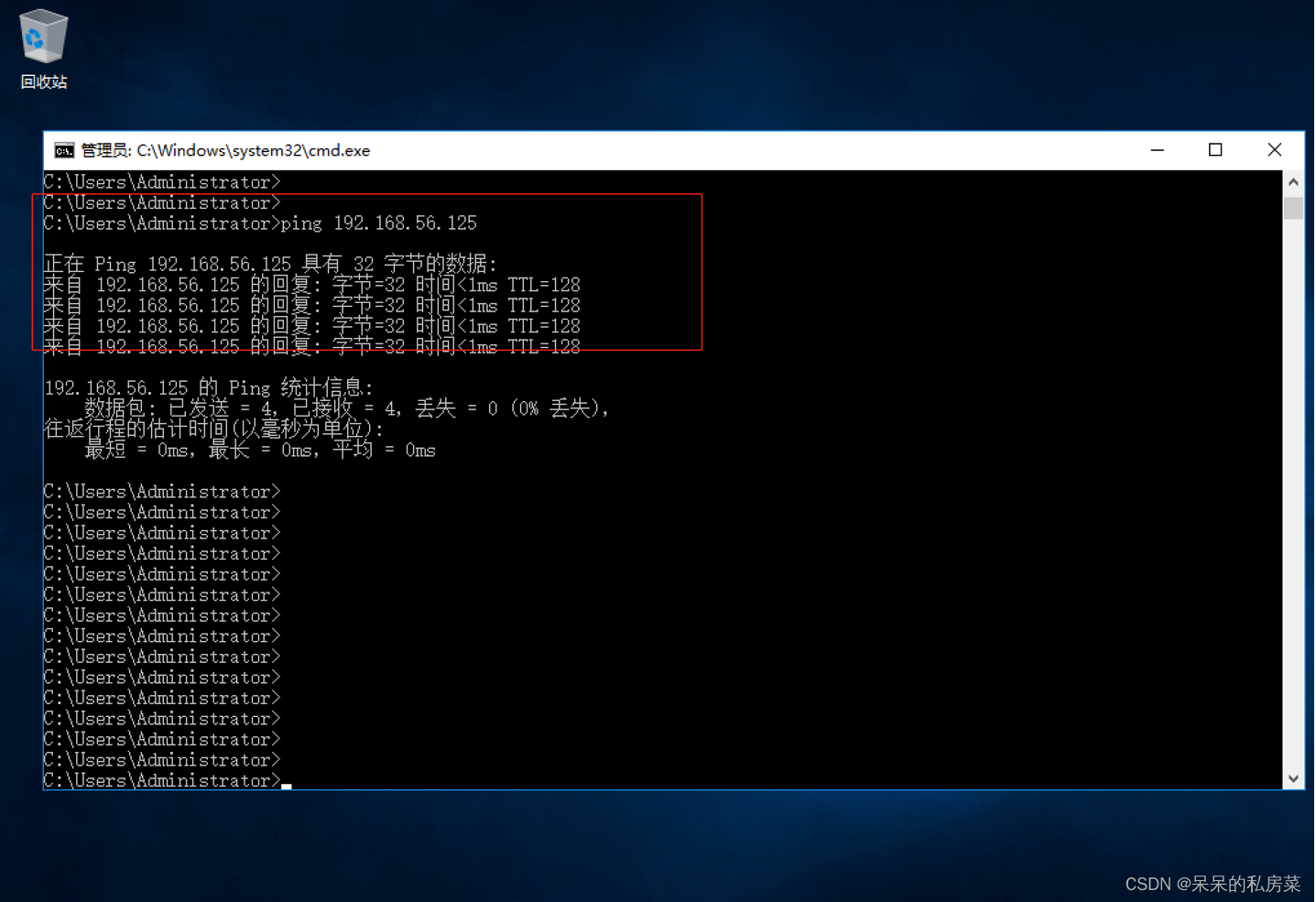Click the vertical scrollbar thumb
The height and width of the screenshot is (902, 1316).
1293,208
